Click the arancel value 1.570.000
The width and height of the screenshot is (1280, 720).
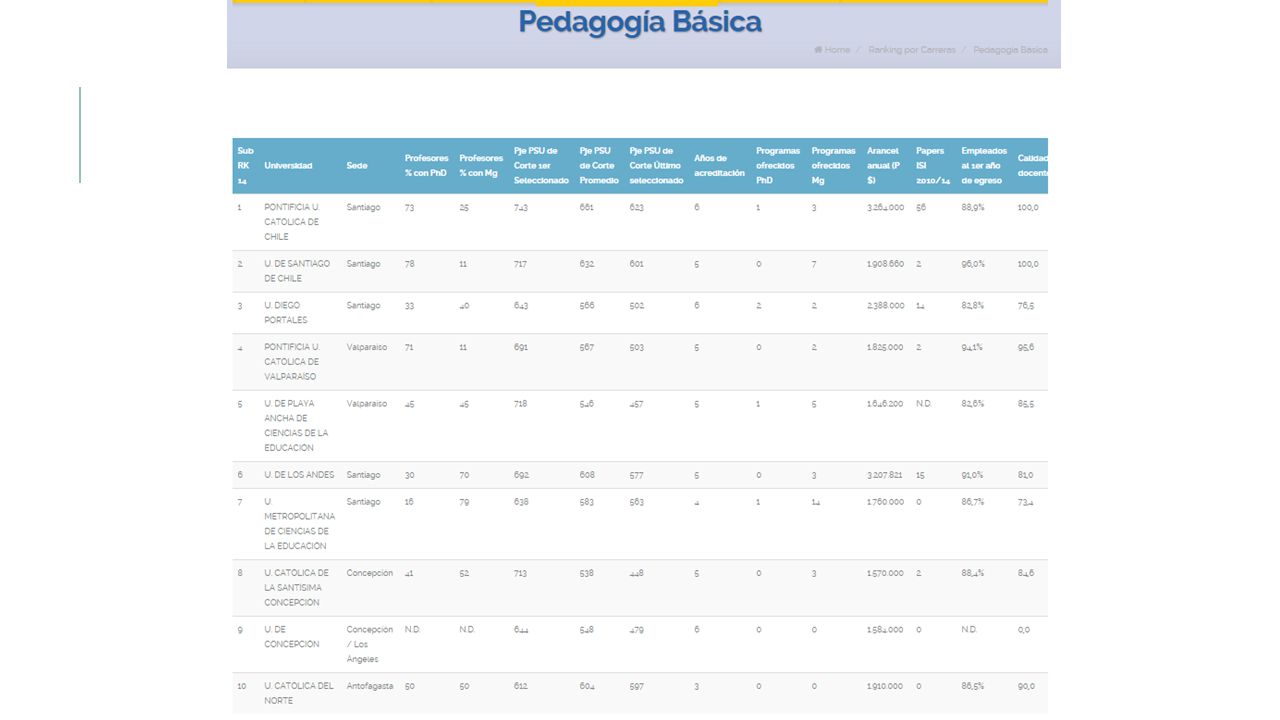(x=885, y=573)
